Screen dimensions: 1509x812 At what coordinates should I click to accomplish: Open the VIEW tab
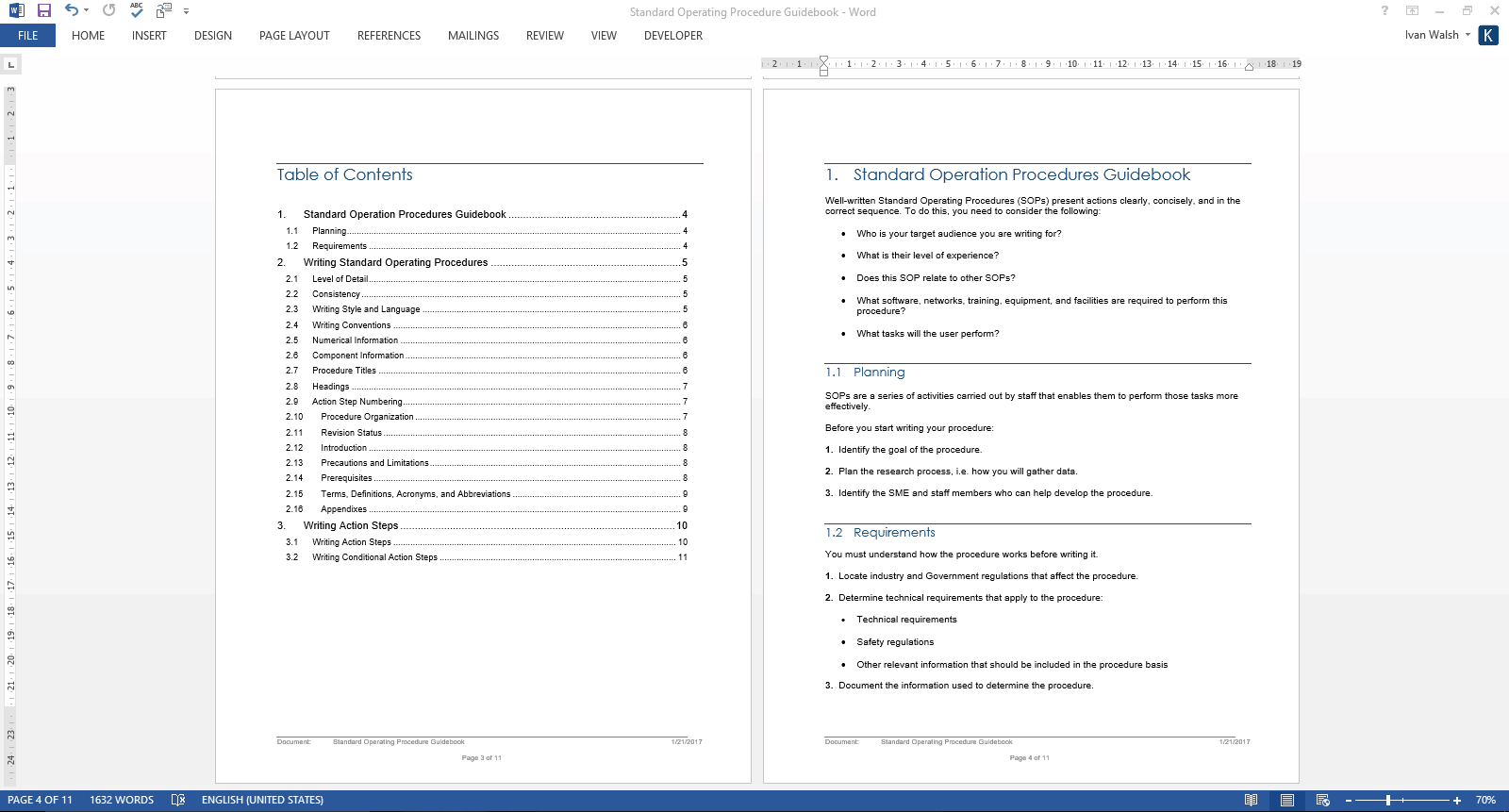click(x=604, y=36)
